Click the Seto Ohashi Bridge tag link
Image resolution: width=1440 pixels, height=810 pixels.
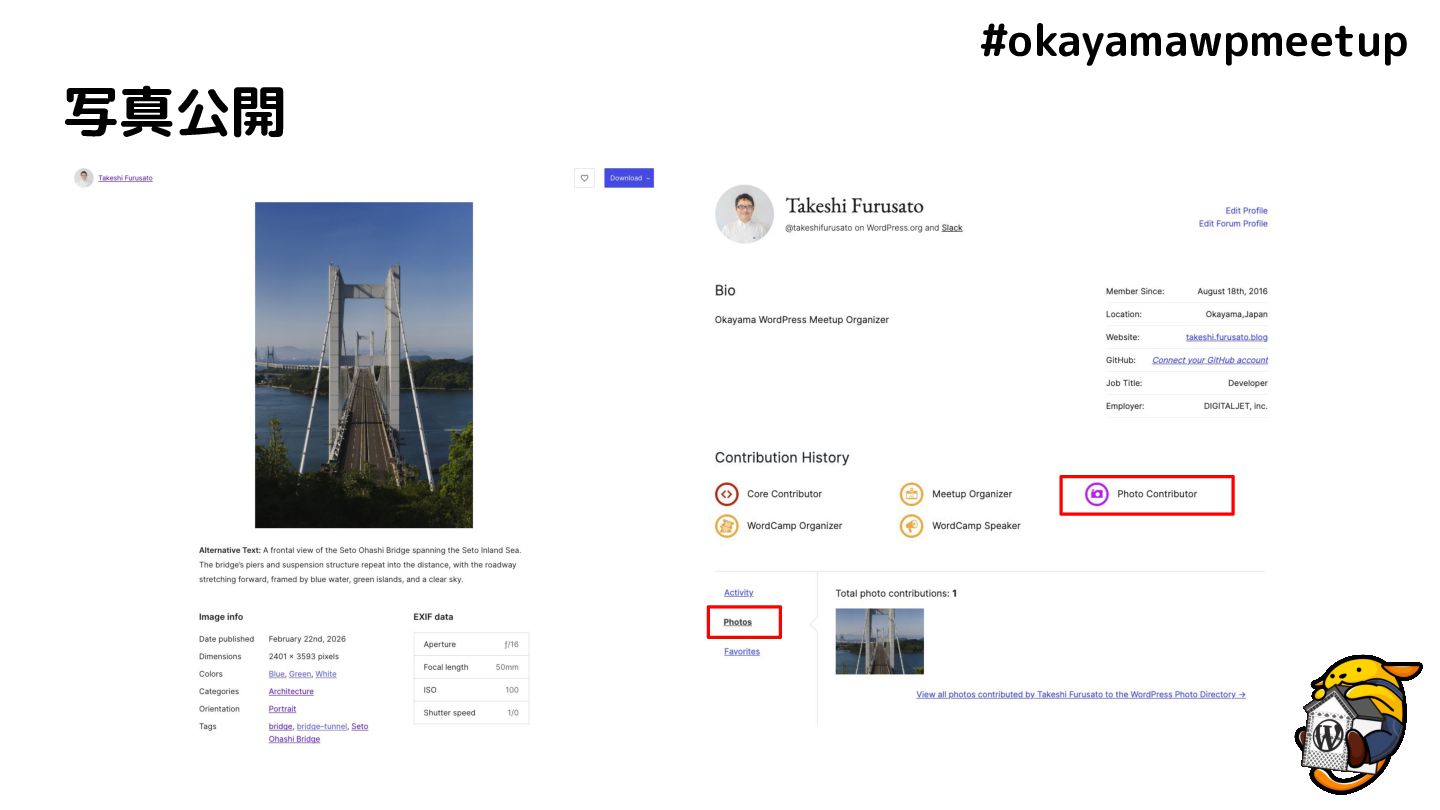coord(318,733)
